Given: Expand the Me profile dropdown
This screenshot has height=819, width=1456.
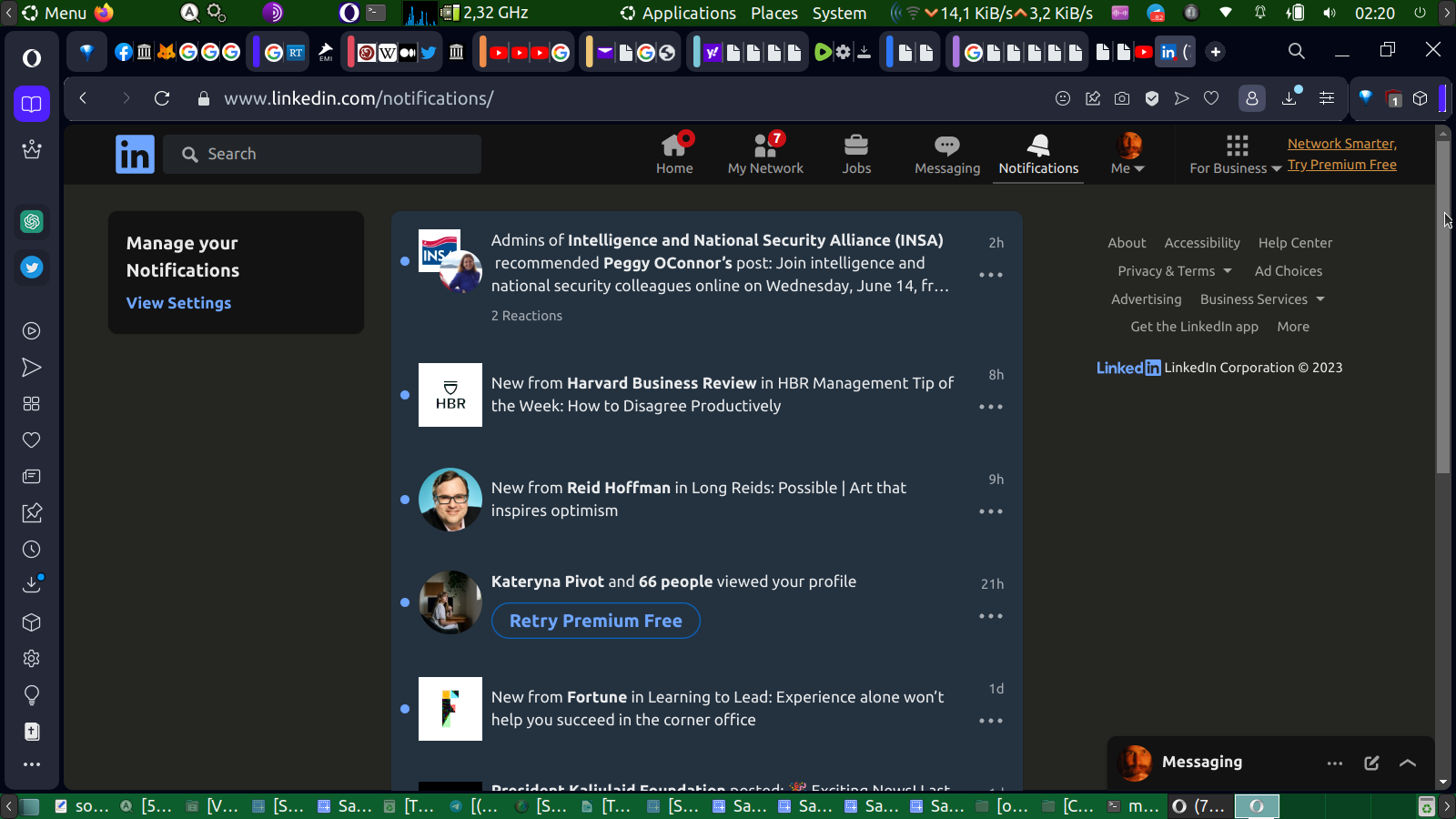Looking at the screenshot, I should pyautogui.click(x=1128, y=155).
